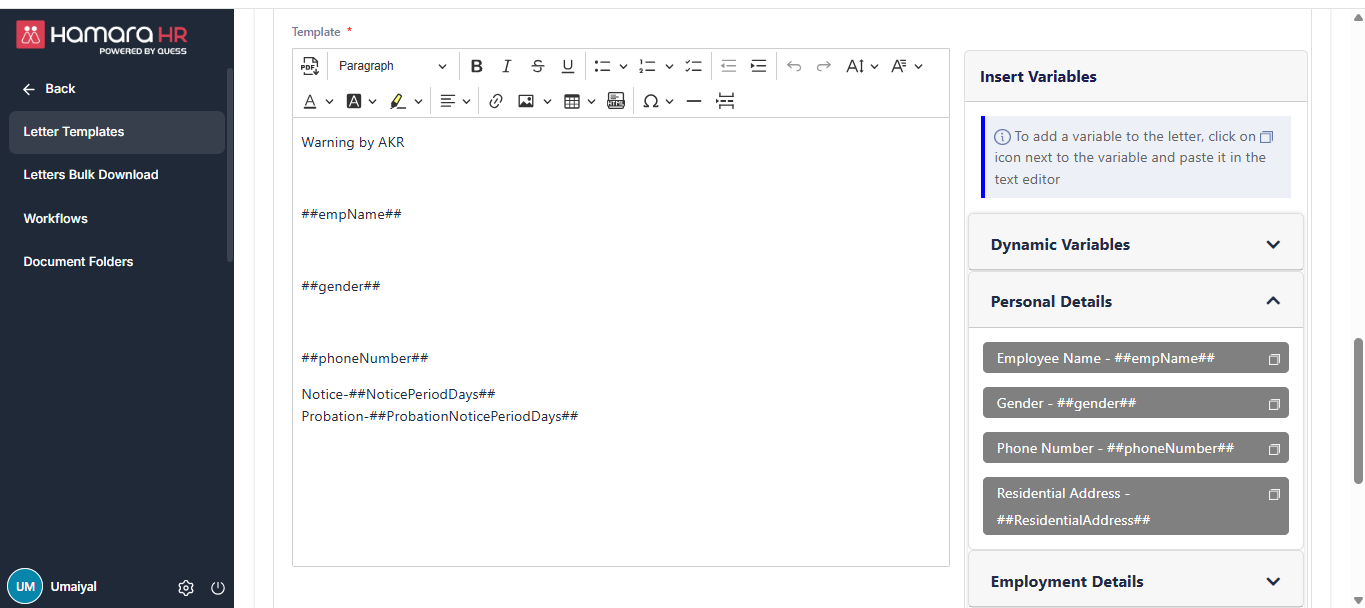Viewport: 1365px width, 608px height.
Task: Open the font family dropdown
Action: [x=906, y=66]
